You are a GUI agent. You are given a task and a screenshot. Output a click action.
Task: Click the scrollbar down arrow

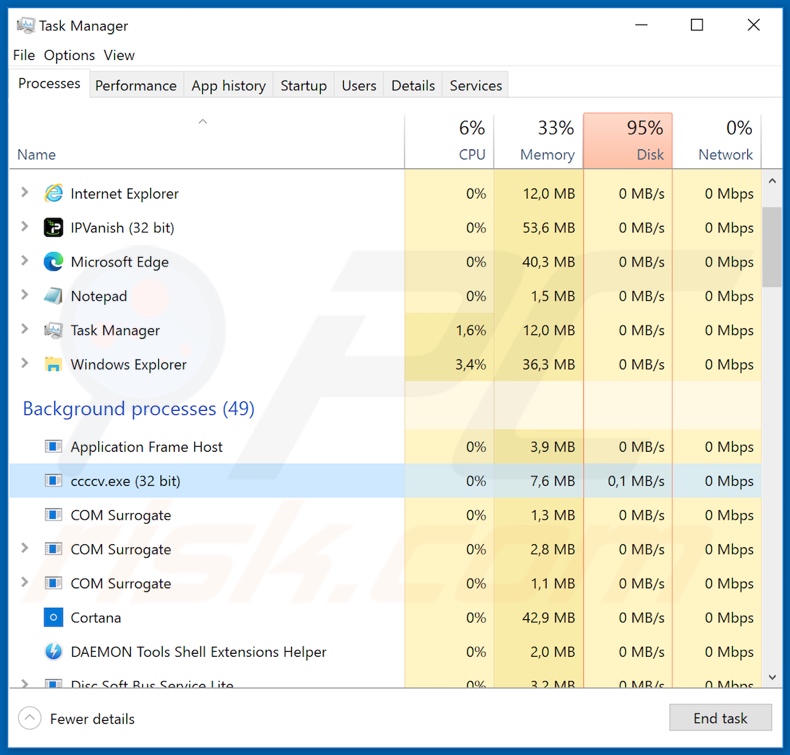(772, 677)
